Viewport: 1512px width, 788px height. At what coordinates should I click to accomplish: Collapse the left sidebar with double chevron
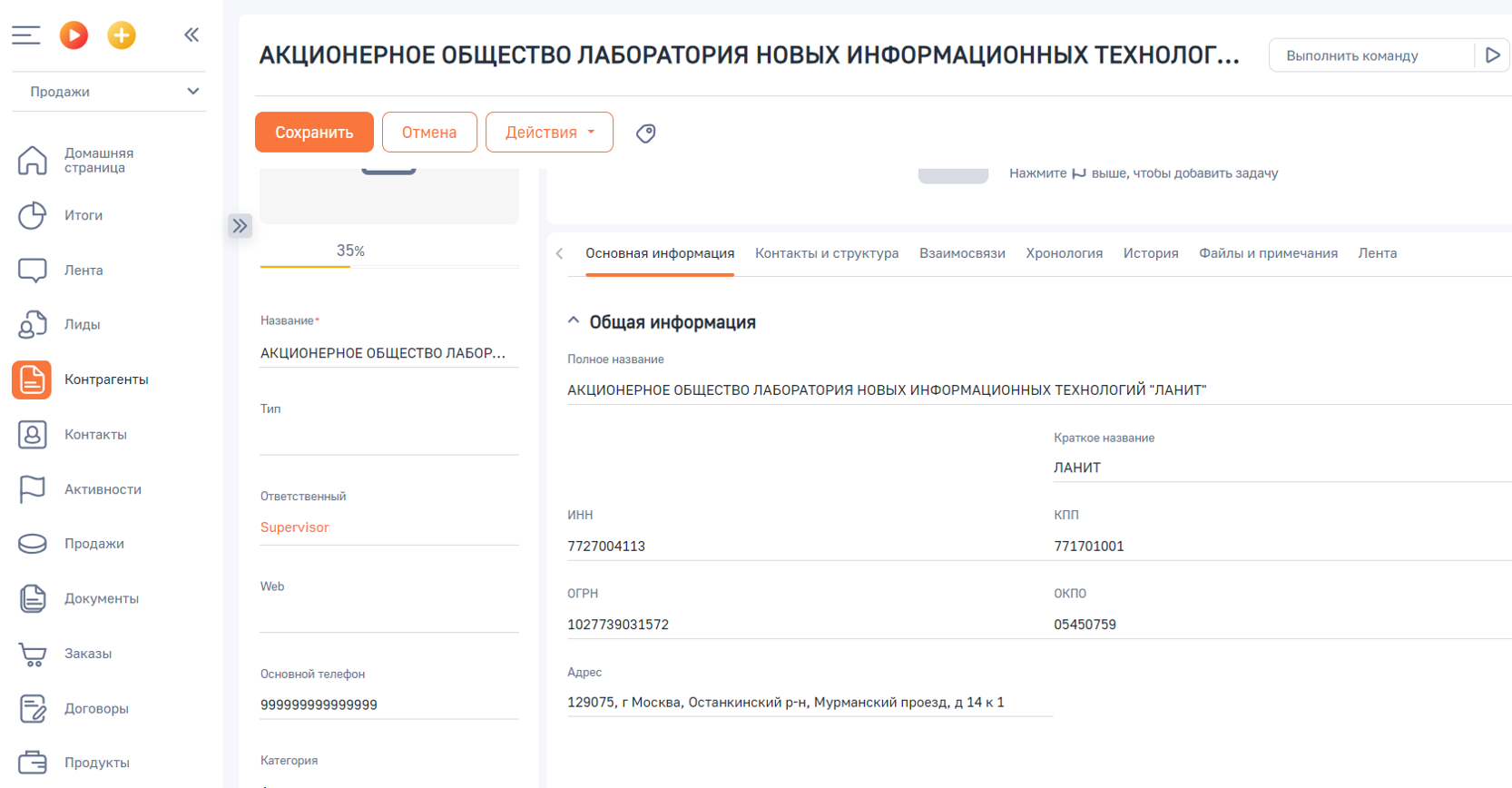coord(191,35)
